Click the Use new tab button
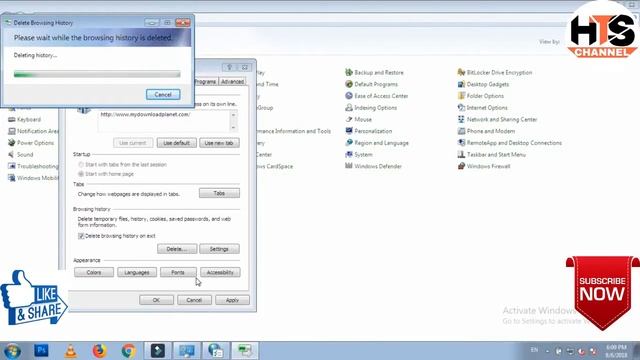 point(219,143)
